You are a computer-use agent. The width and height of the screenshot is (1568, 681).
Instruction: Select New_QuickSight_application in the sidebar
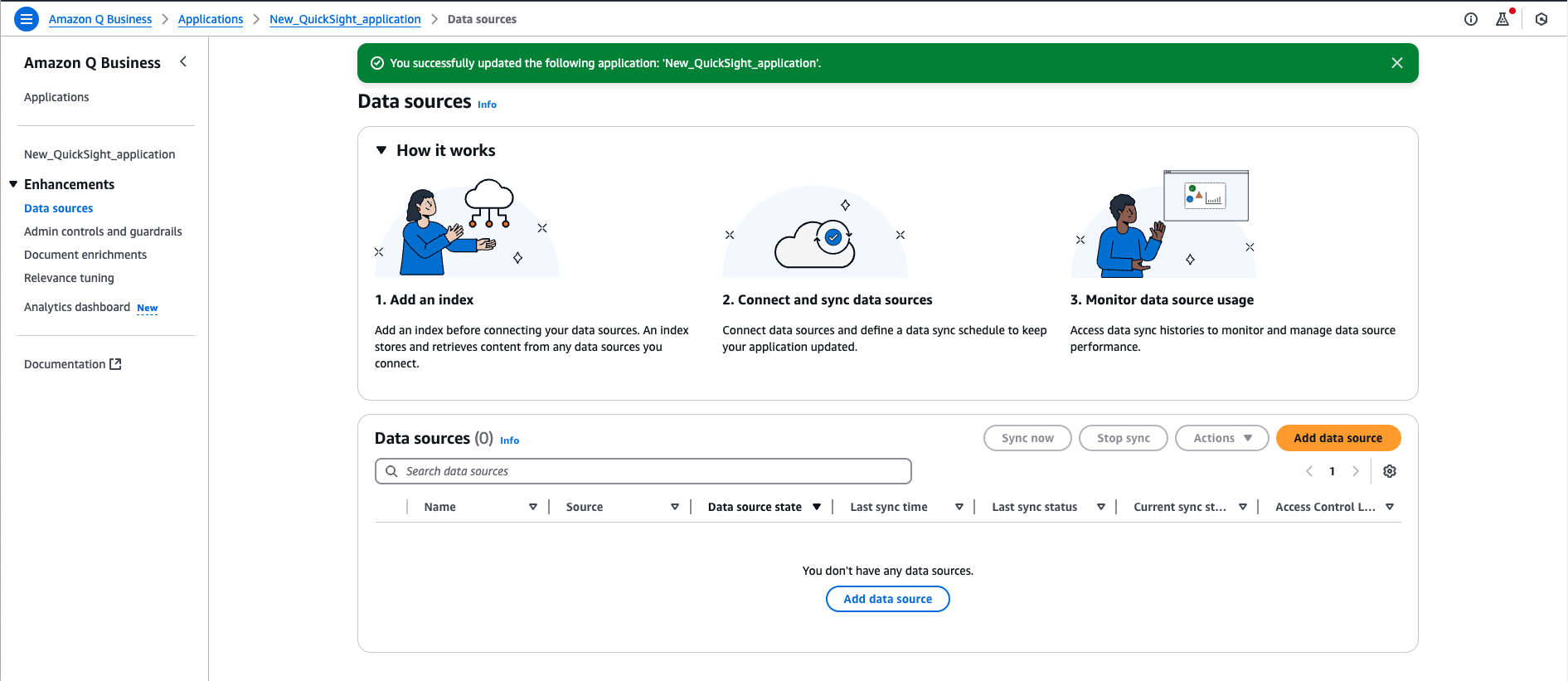[100, 154]
